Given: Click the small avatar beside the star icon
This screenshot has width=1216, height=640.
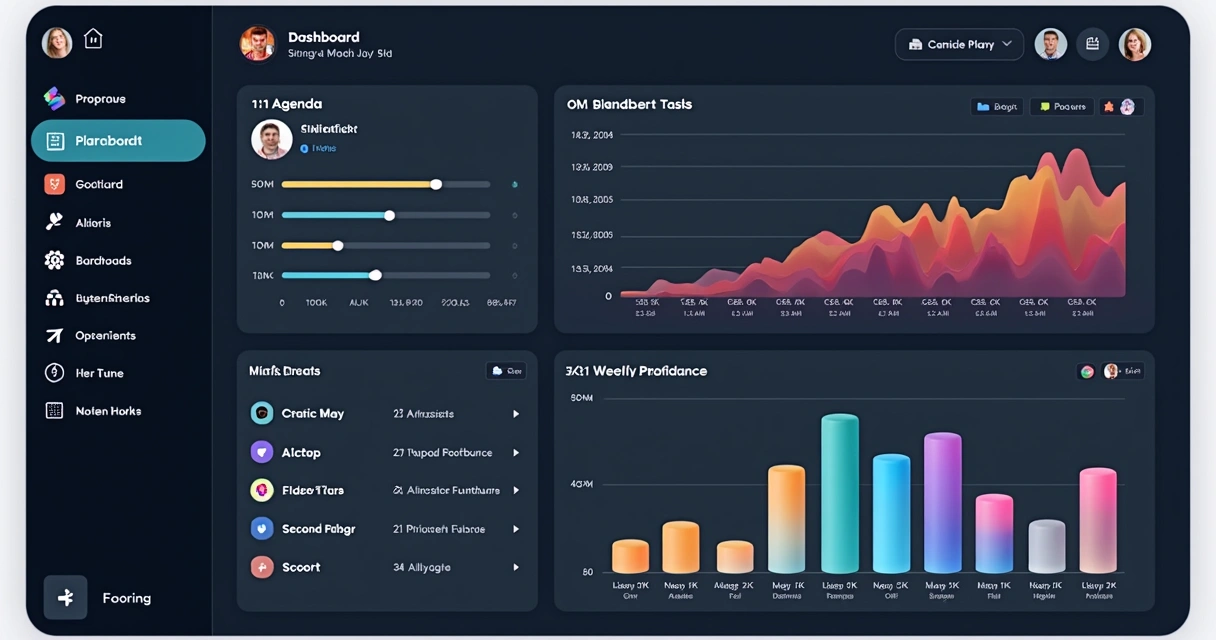Looking at the screenshot, I should pyautogui.click(x=1127, y=106).
